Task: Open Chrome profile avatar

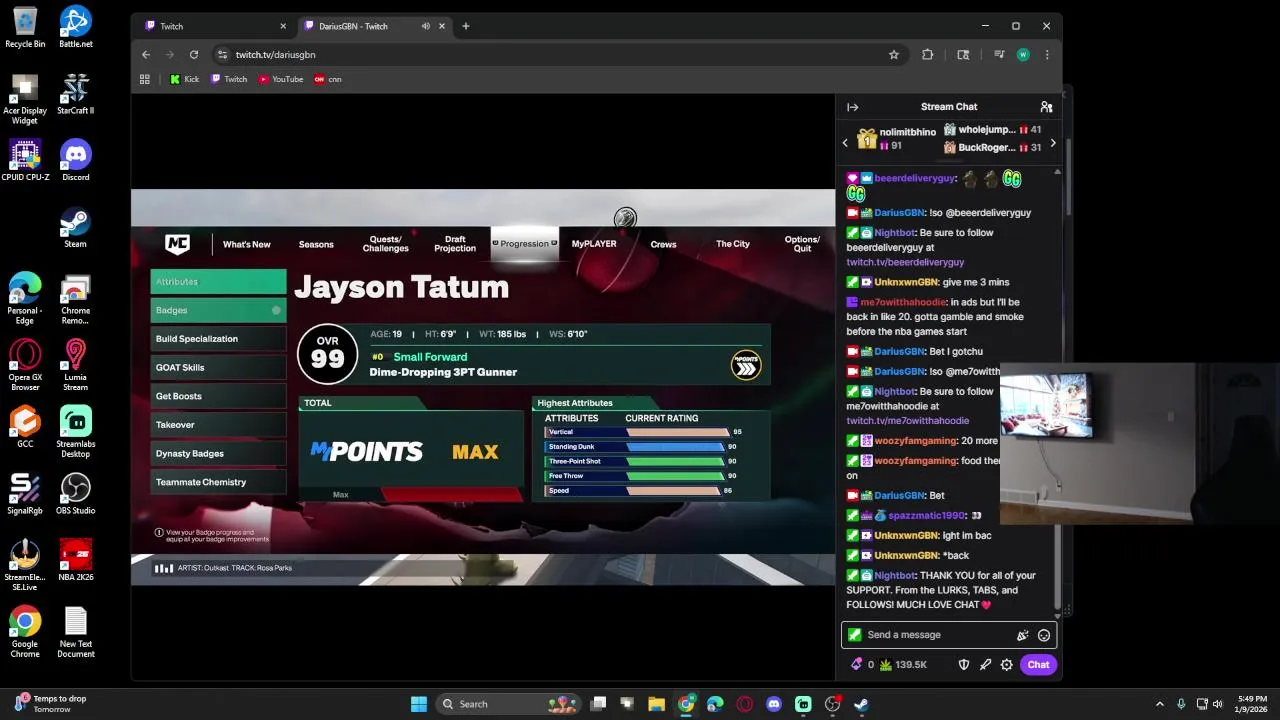Action: (1022, 55)
